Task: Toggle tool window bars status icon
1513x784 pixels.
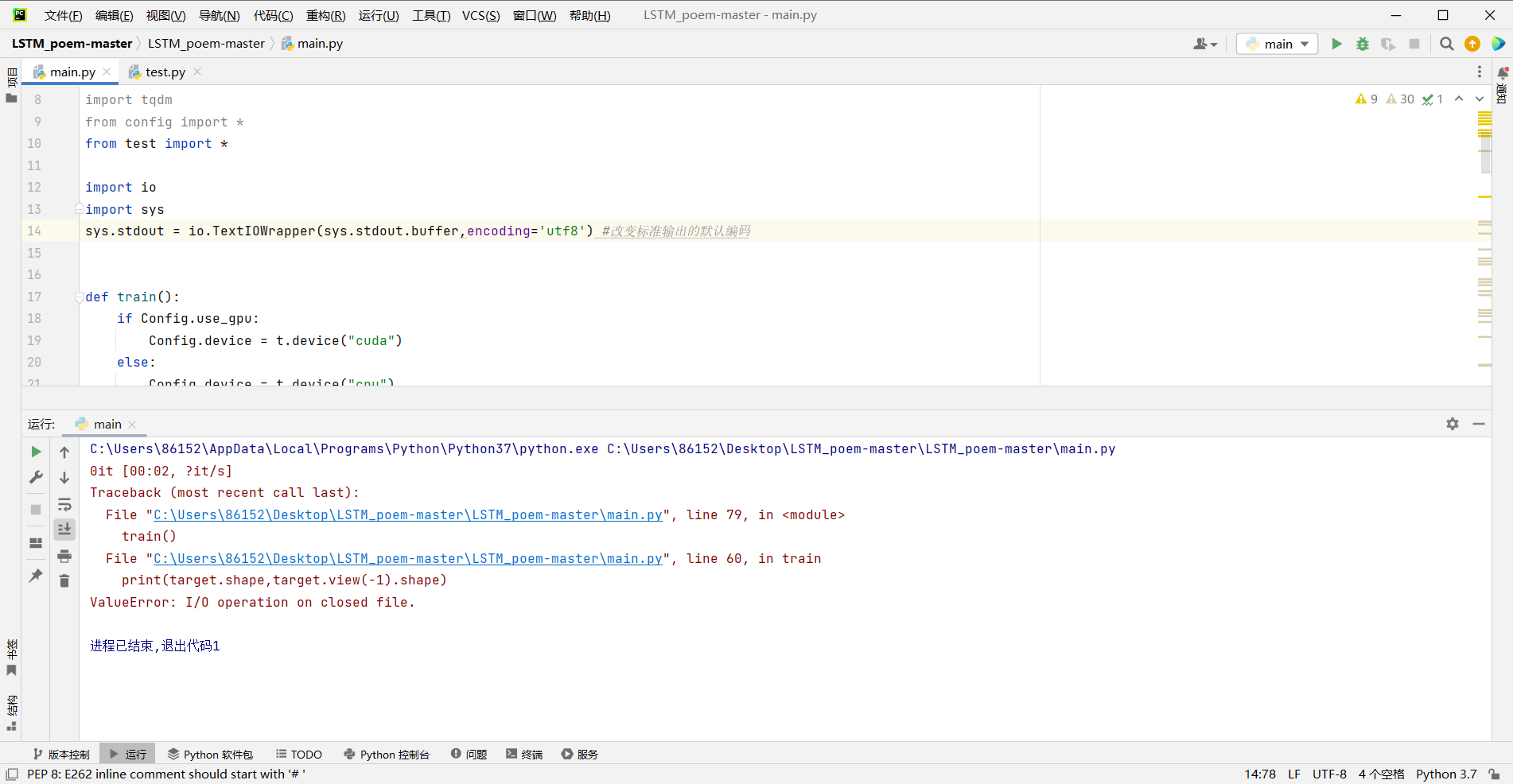Action: (12, 774)
